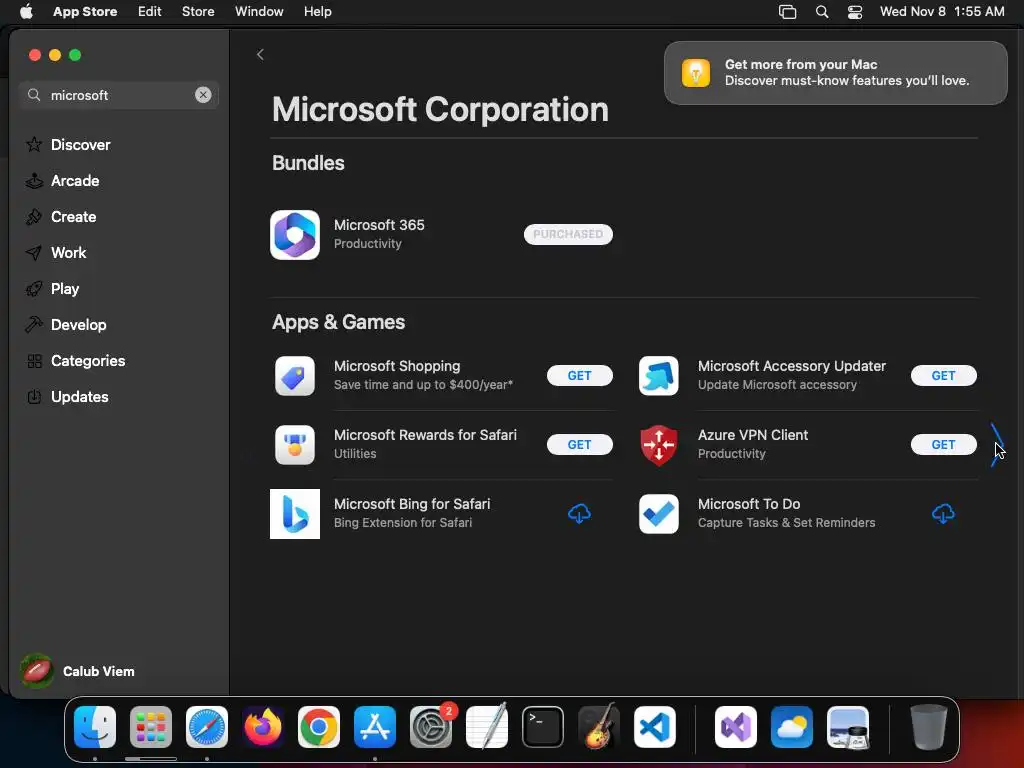Viewport: 1024px width, 768px height.
Task: Open Launchpad in the Dock
Action: (151, 727)
